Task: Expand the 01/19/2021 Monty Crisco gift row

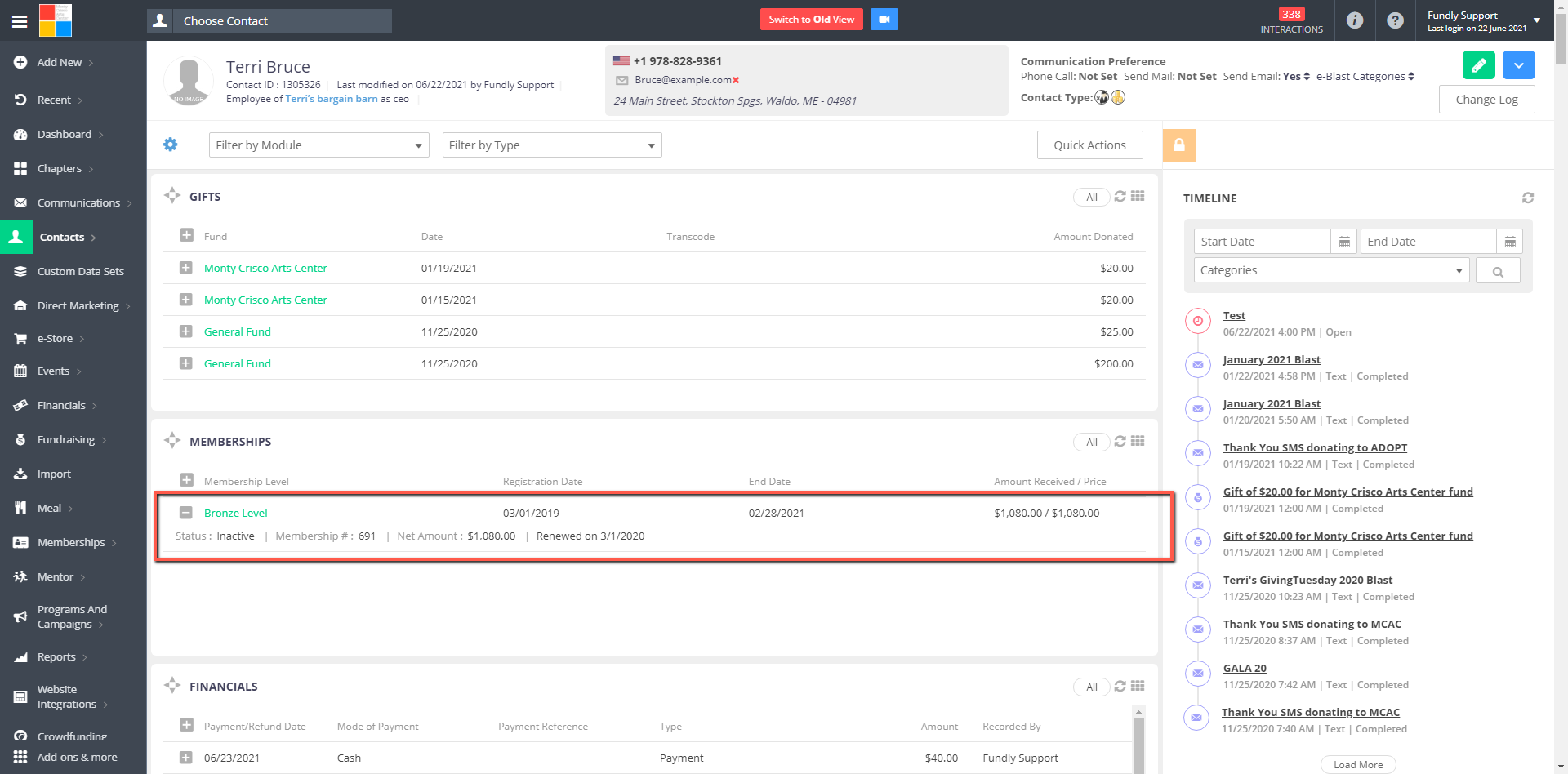Action: pos(186,268)
